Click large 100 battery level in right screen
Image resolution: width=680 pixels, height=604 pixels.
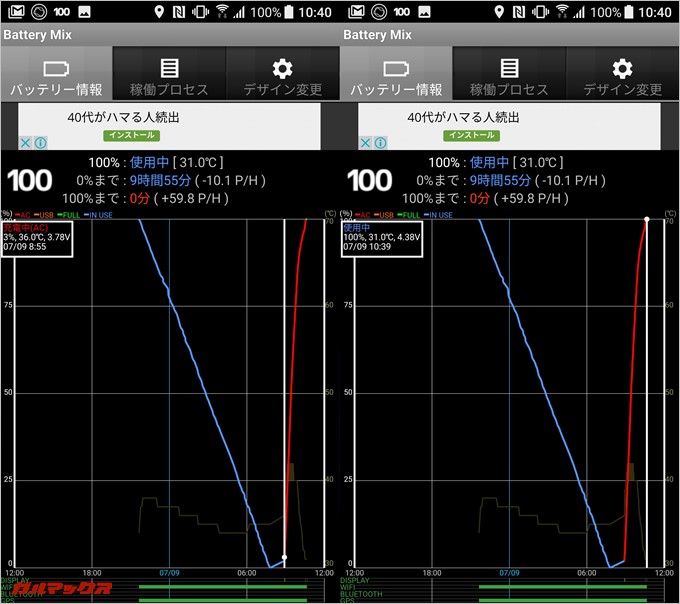369,181
